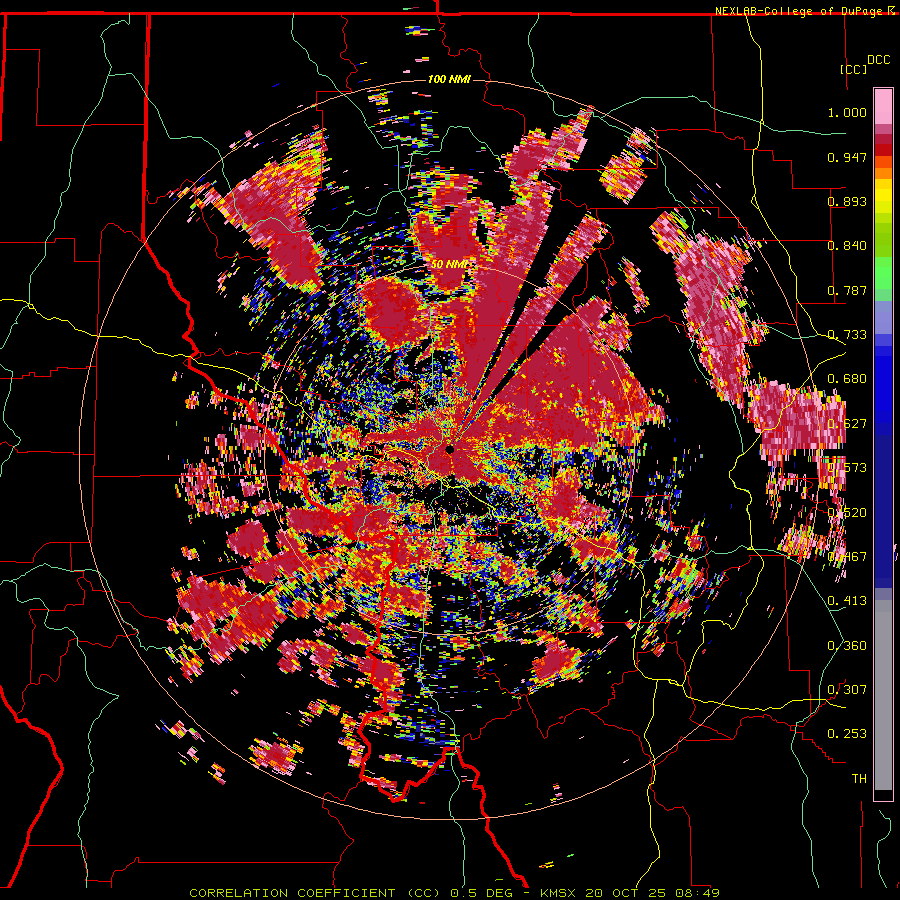Viewport: 900px width, 900px height.
Task: Click the 0.307 scale value
Action: pyautogui.click(x=847, y=689)
